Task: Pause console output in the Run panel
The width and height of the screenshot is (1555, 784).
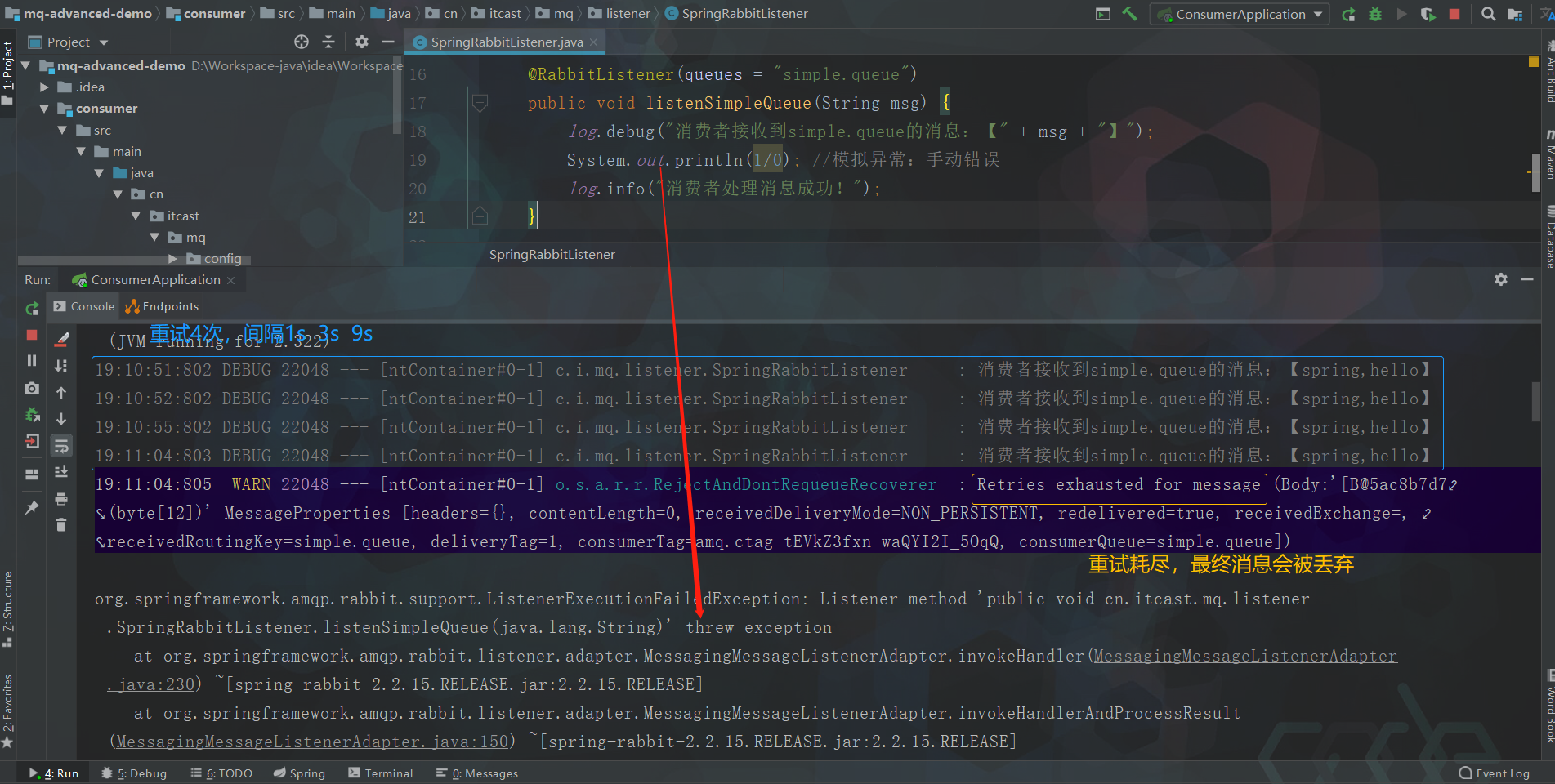Action: pos(32,361)
